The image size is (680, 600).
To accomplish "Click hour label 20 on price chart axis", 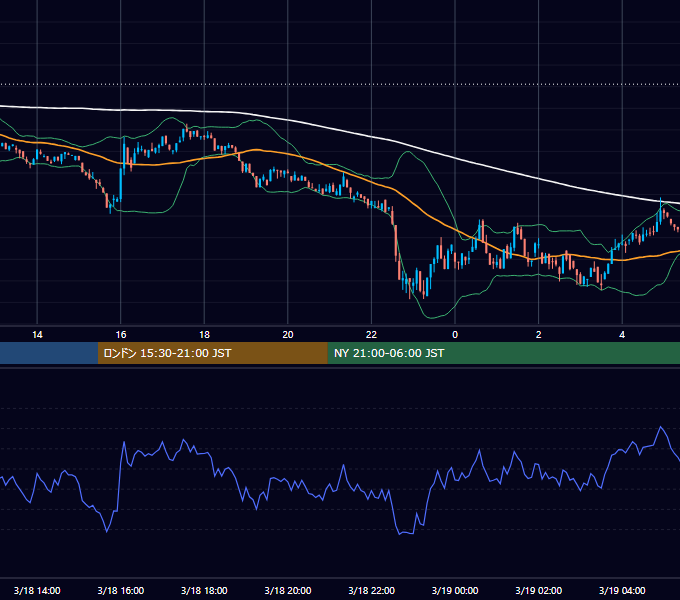I will (x=288, y=335).
